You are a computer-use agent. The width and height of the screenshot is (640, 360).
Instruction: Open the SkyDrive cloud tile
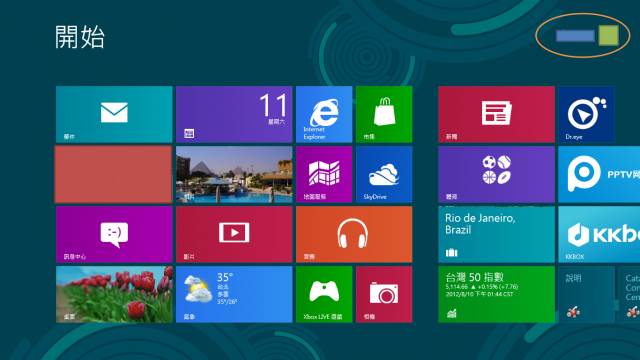tap(384, 174)
